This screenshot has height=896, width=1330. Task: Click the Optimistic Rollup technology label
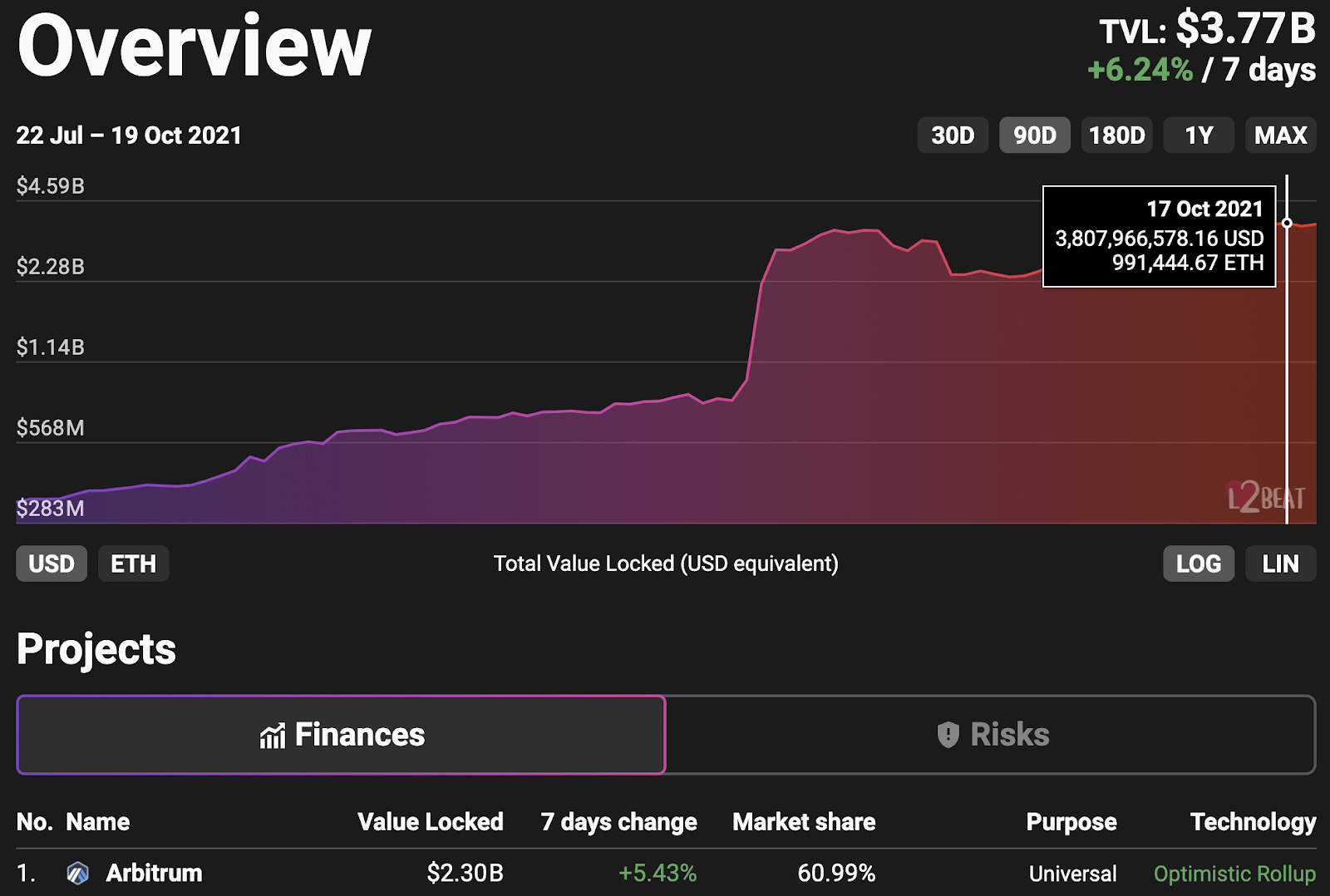tap(1234, 874)
